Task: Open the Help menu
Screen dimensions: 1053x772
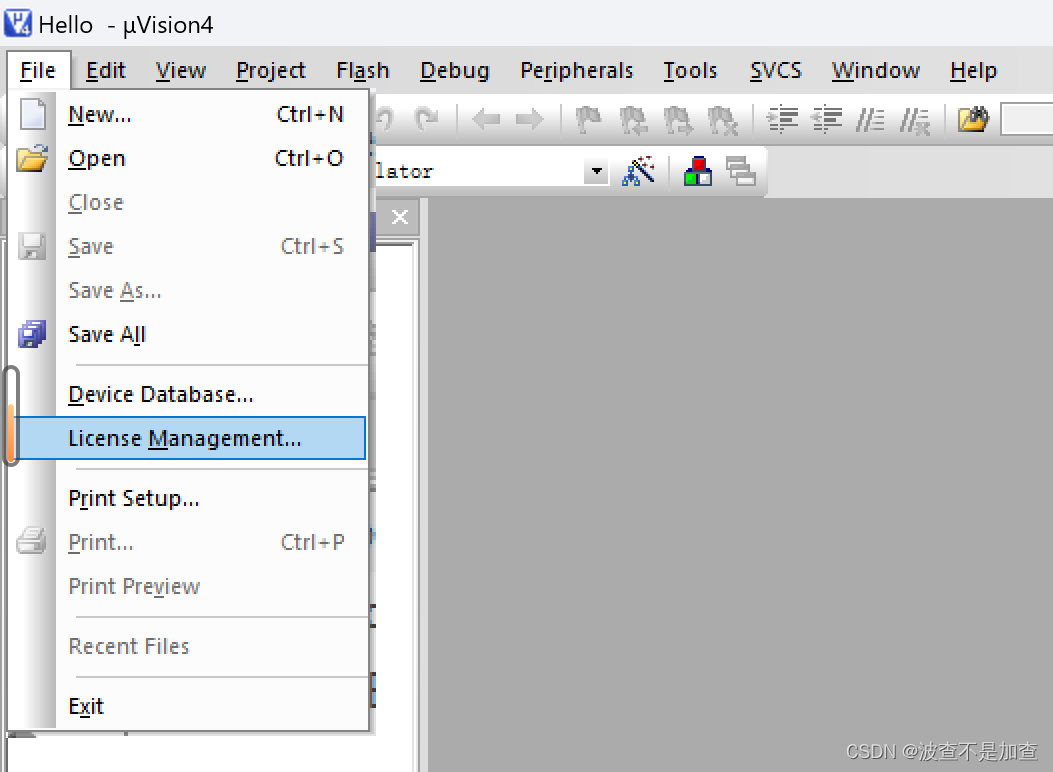Action: (x=973, y=70)
